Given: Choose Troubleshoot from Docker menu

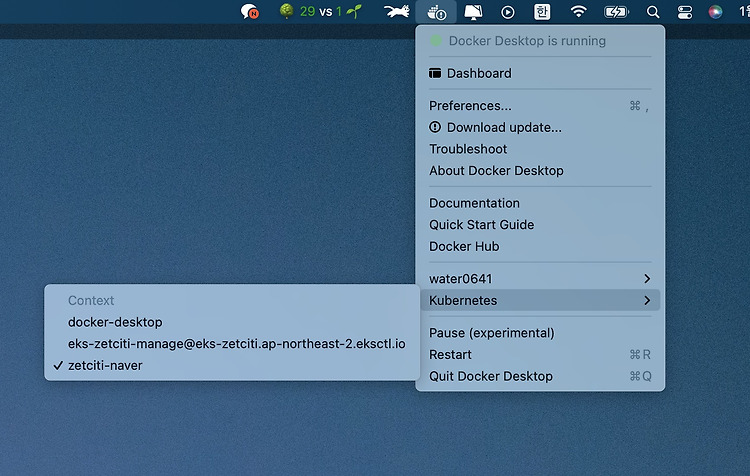Looking at the screenshot, I should 540,149.
